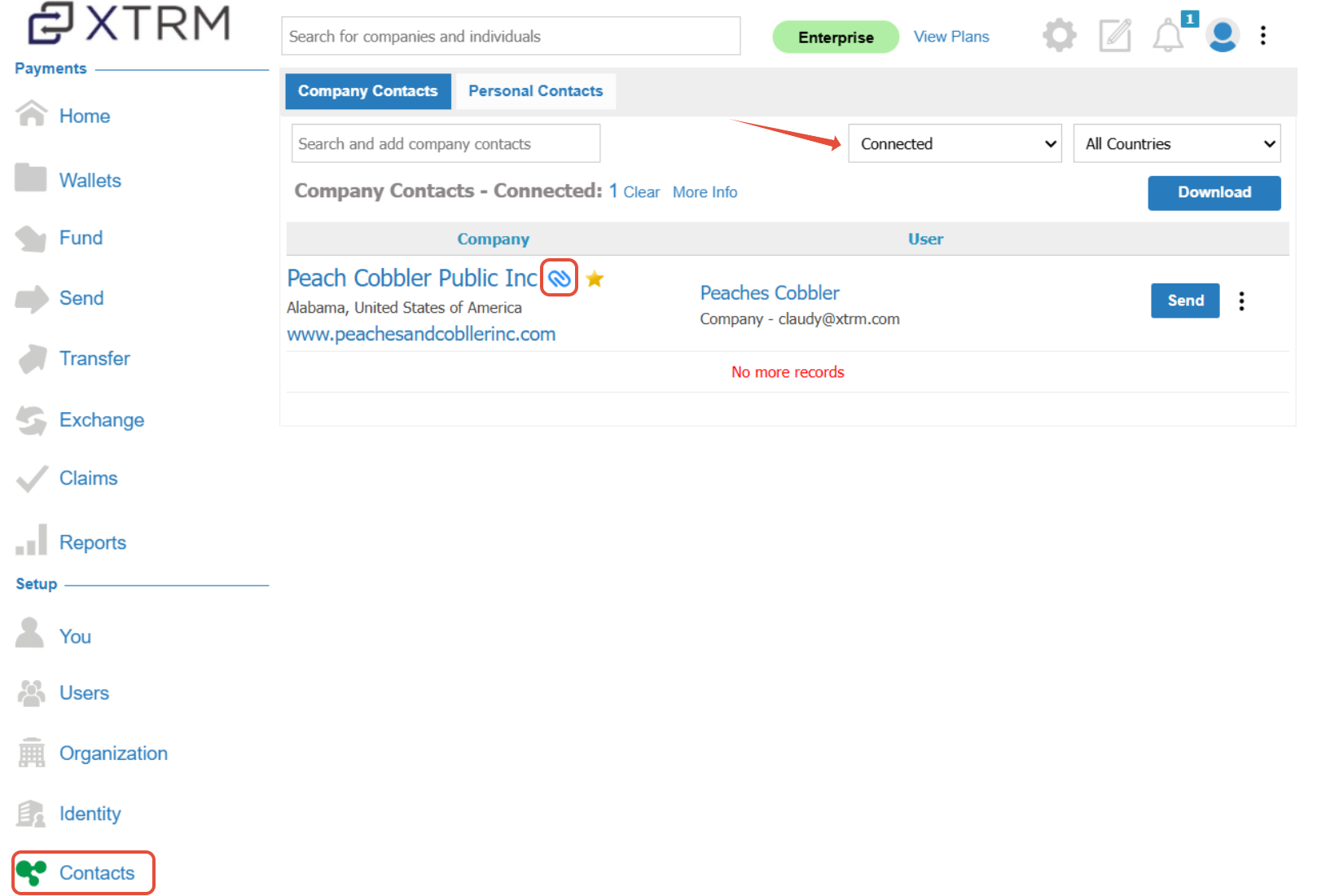Open Organization setup page
Viewport: 1317px width, 896px height.
point(113,753)
